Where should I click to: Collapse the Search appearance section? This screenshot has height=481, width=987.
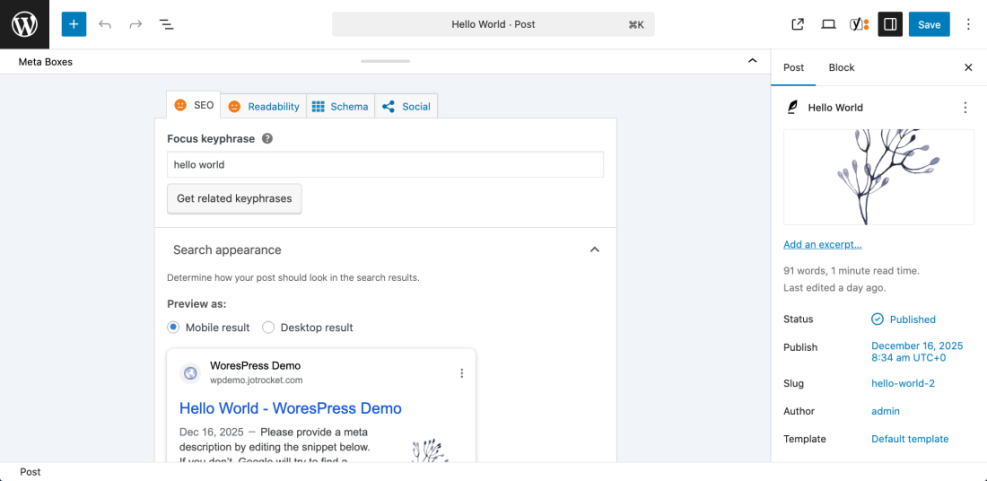pyautogui.click(x=594, y=250)
